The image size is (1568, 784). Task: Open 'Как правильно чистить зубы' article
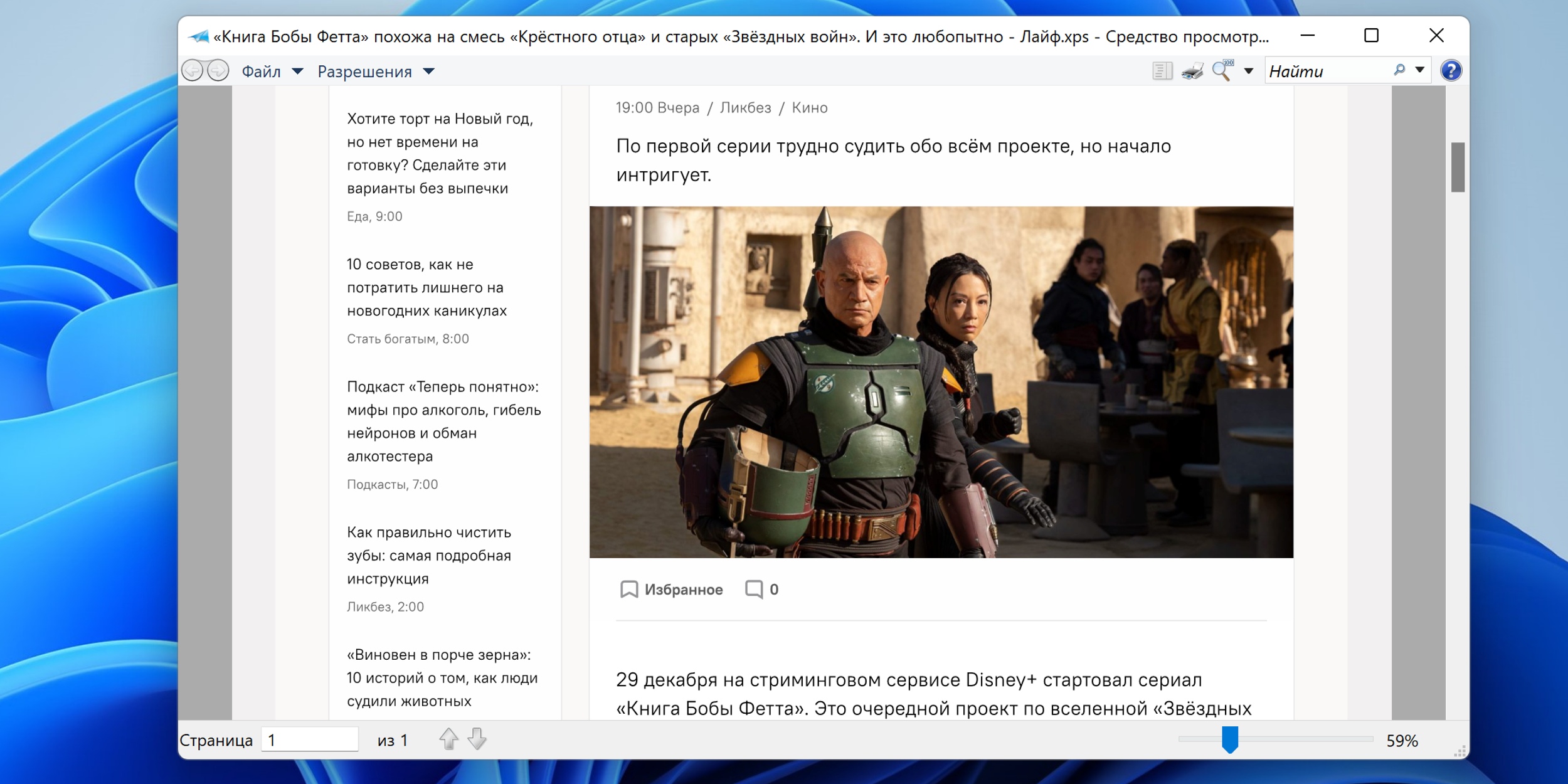click(429, 555)
